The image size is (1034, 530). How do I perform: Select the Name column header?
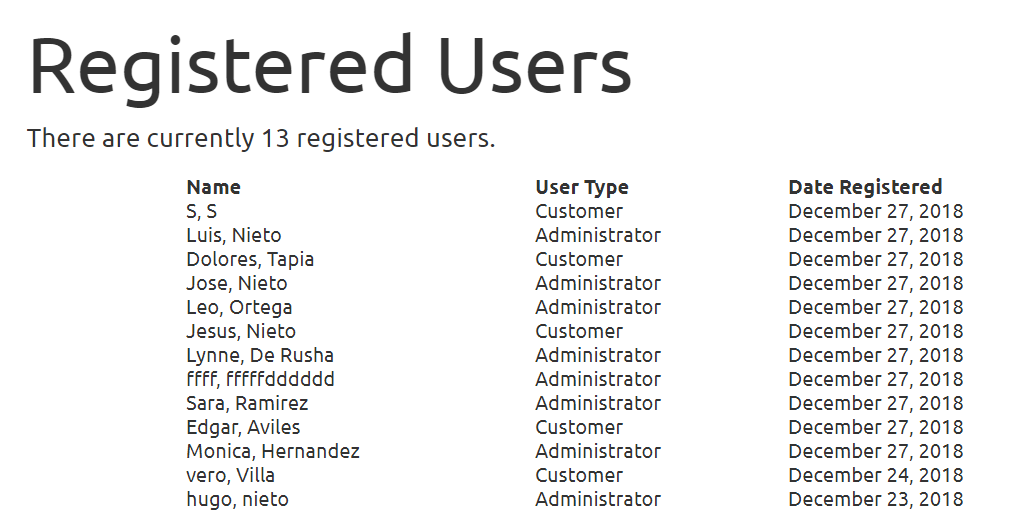(x=213, y=187)
